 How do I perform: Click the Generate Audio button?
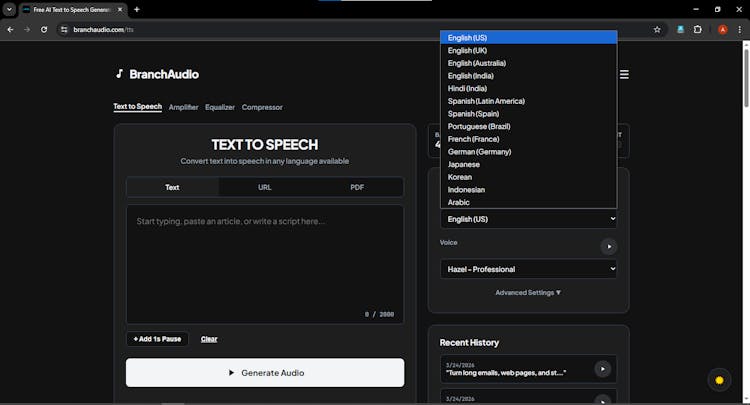(265, 373)
